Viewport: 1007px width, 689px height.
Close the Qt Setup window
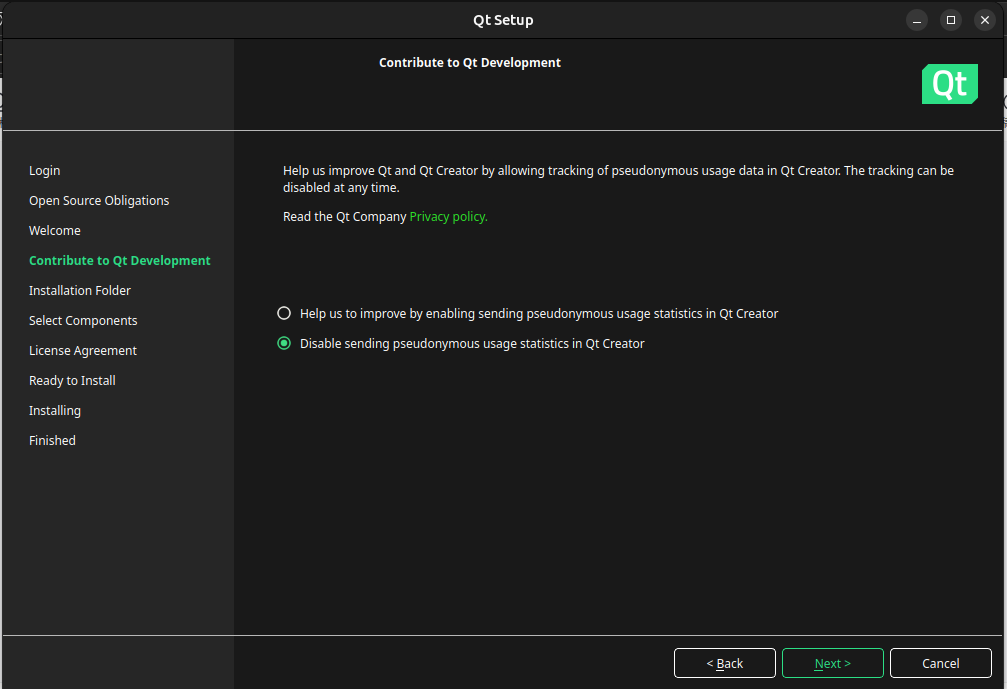985,20
